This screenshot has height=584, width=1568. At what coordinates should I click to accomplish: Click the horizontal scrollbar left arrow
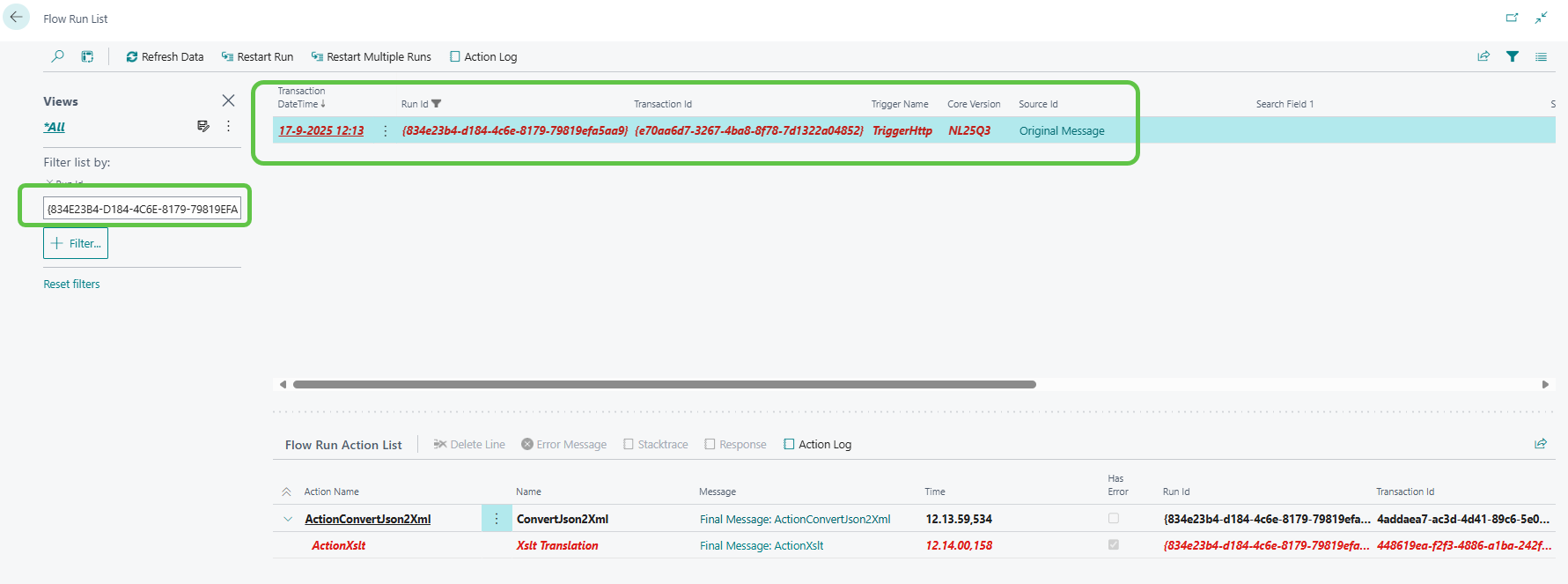point(283,384)
